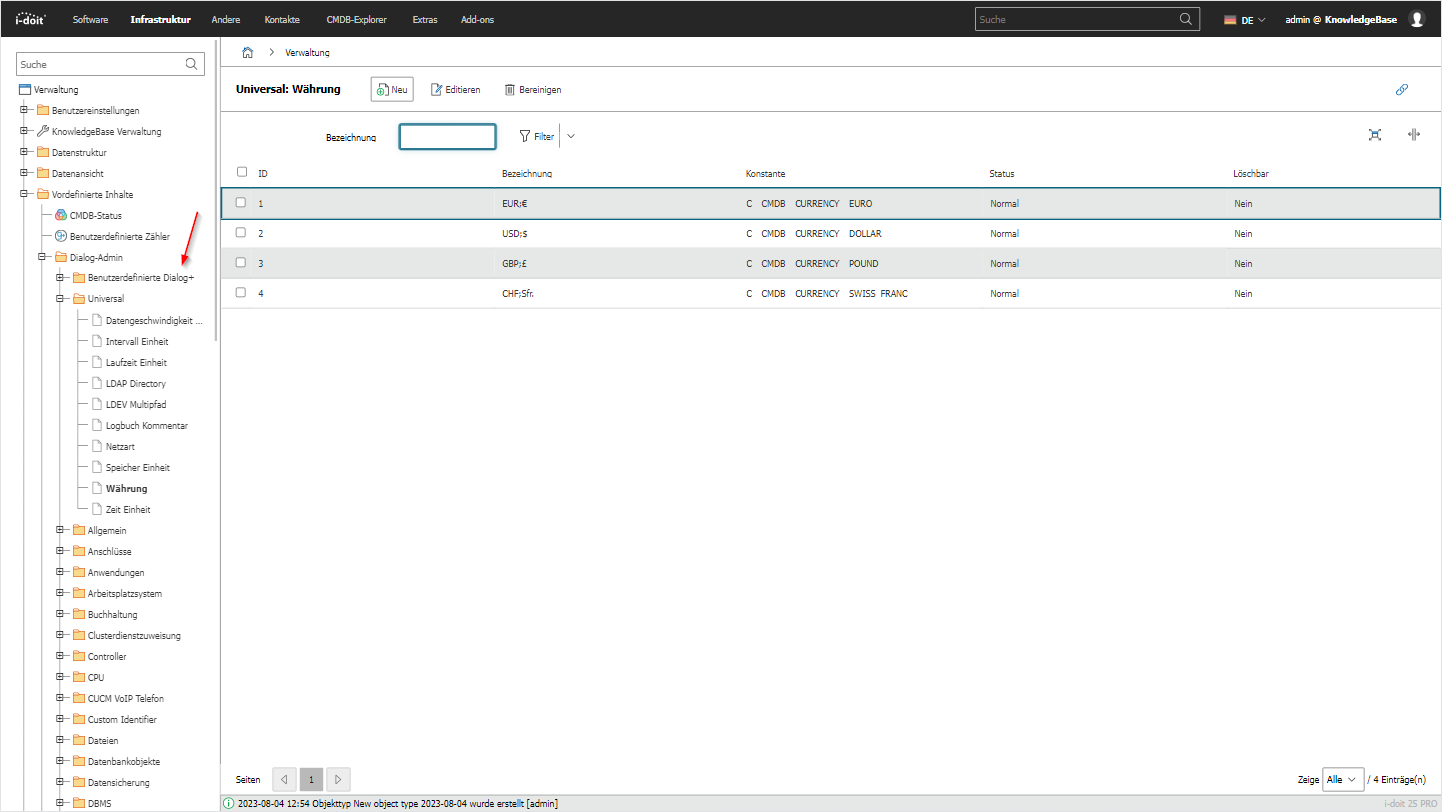Viewport: 1442px width, 812px height.
Task: Click the home icon in breadcrumb
Action: point(247,52)
